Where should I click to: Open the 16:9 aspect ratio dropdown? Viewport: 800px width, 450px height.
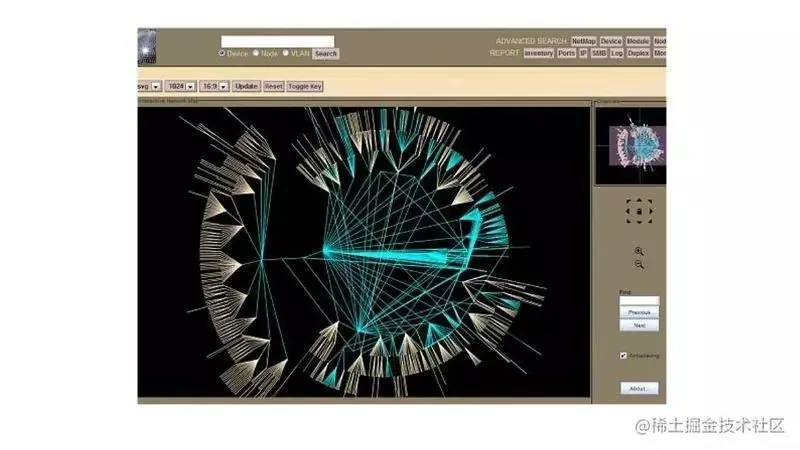tap(214, 87)
